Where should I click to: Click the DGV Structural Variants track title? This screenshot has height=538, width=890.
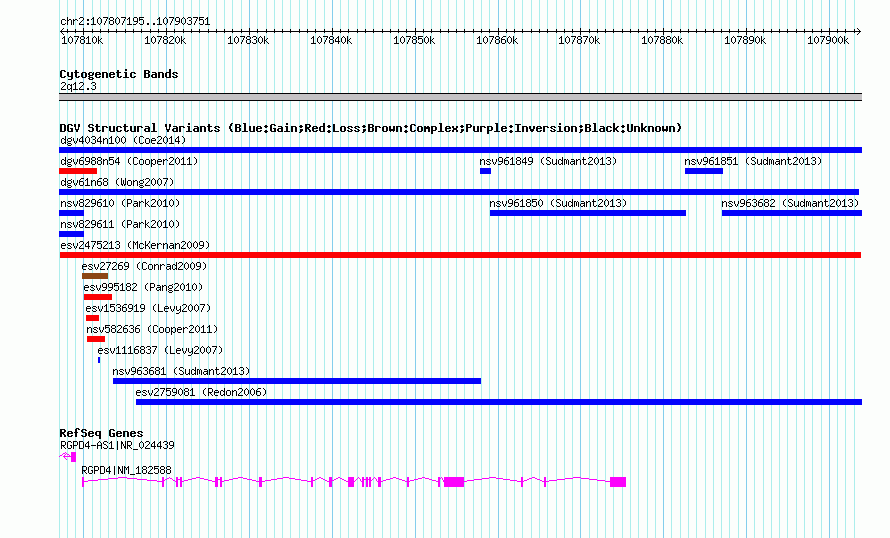pyautogui.click(x=371, y=128)
